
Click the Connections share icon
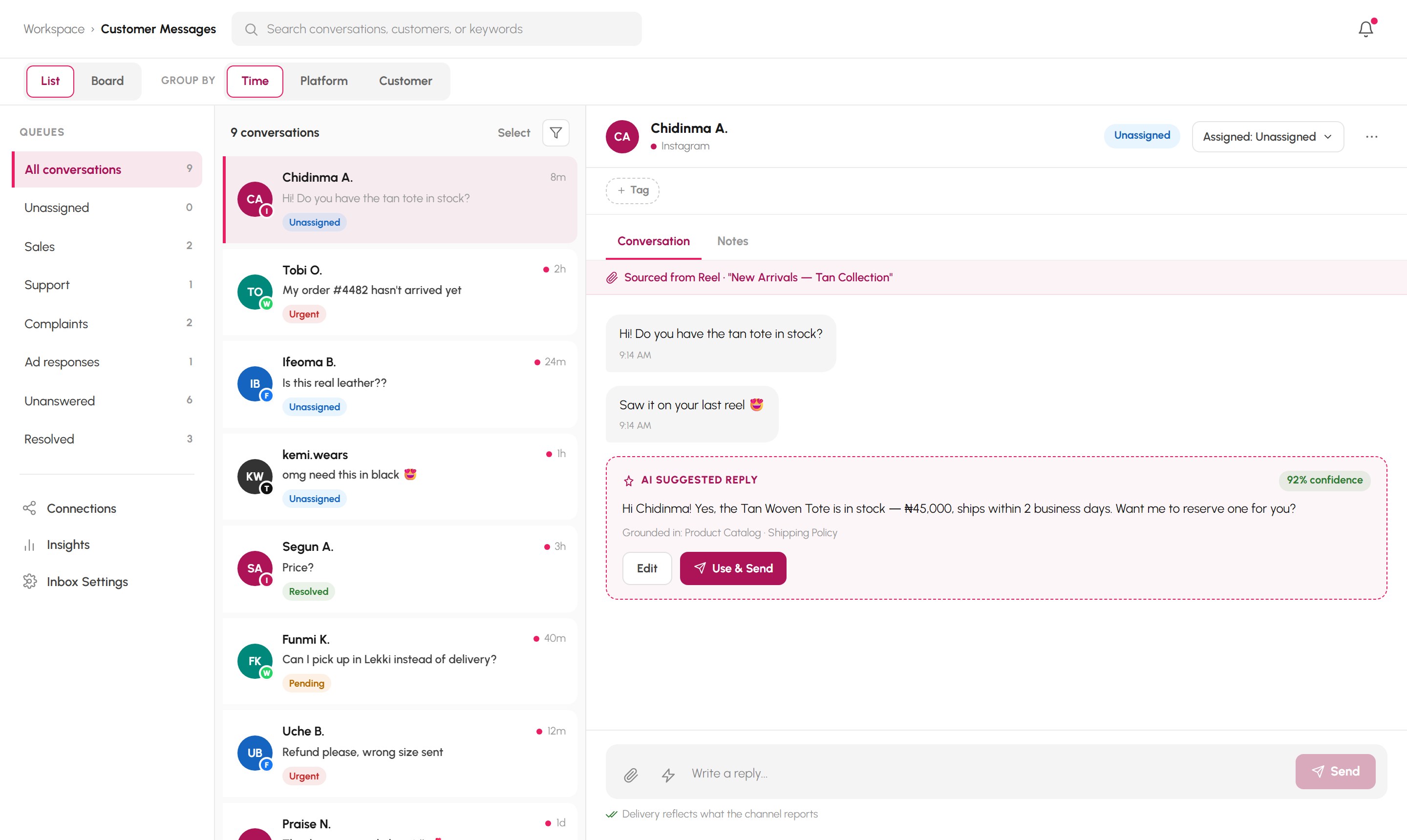[x=29, y=508]
